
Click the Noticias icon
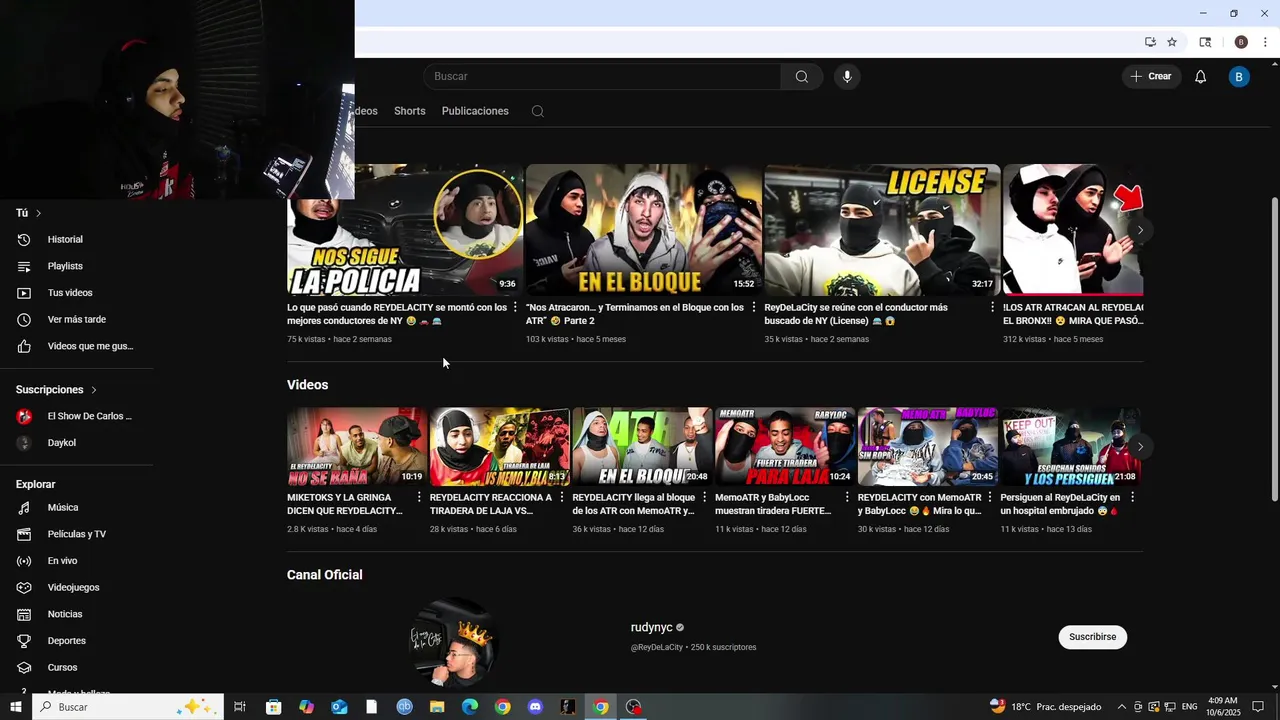(25, 614)
